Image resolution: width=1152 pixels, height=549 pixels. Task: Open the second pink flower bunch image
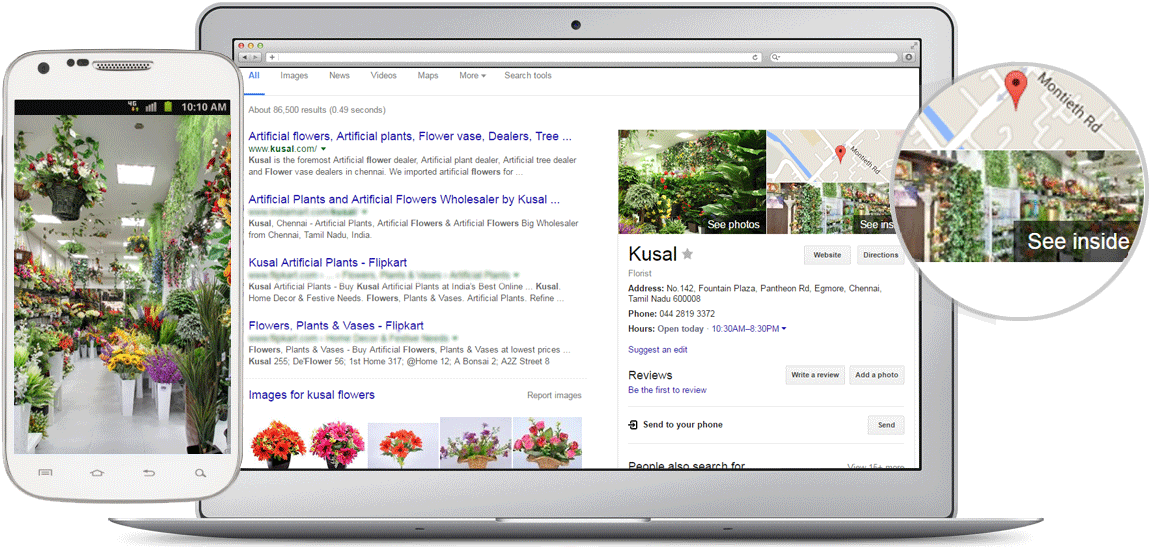[x=336, y=443]
